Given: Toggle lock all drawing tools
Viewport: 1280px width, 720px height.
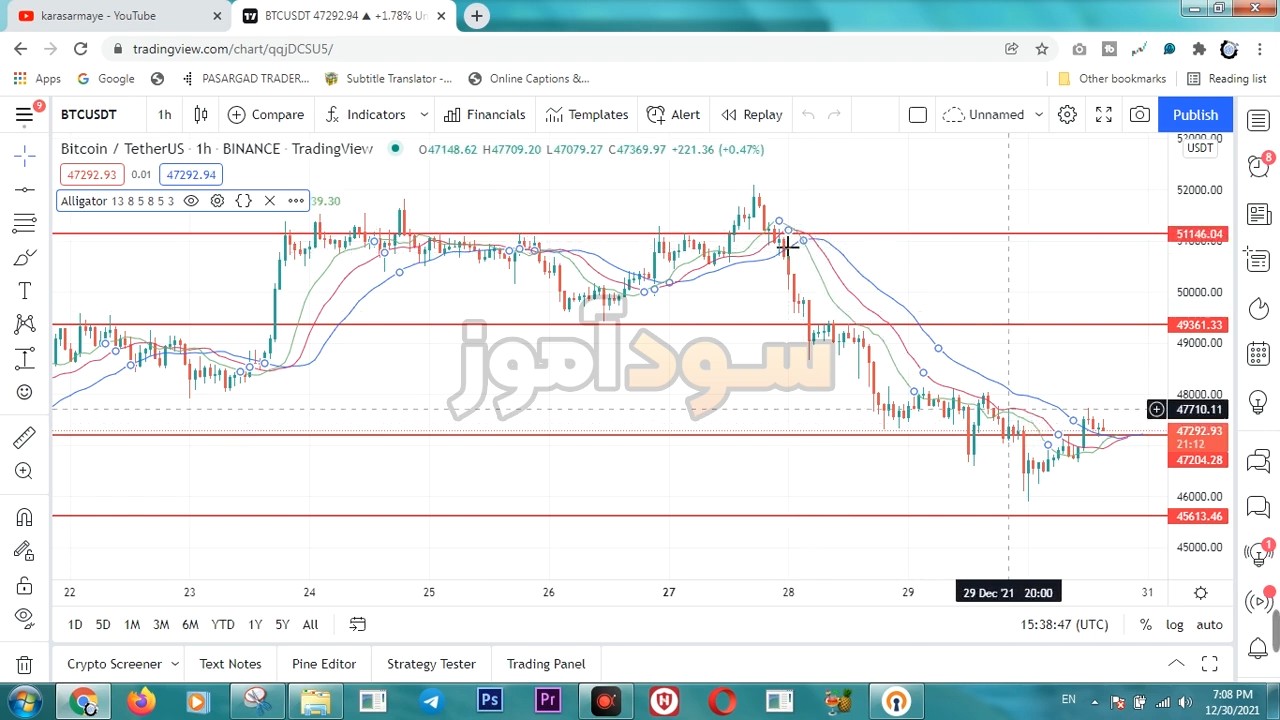Looking at the screenshot, I should click(25, 585).
